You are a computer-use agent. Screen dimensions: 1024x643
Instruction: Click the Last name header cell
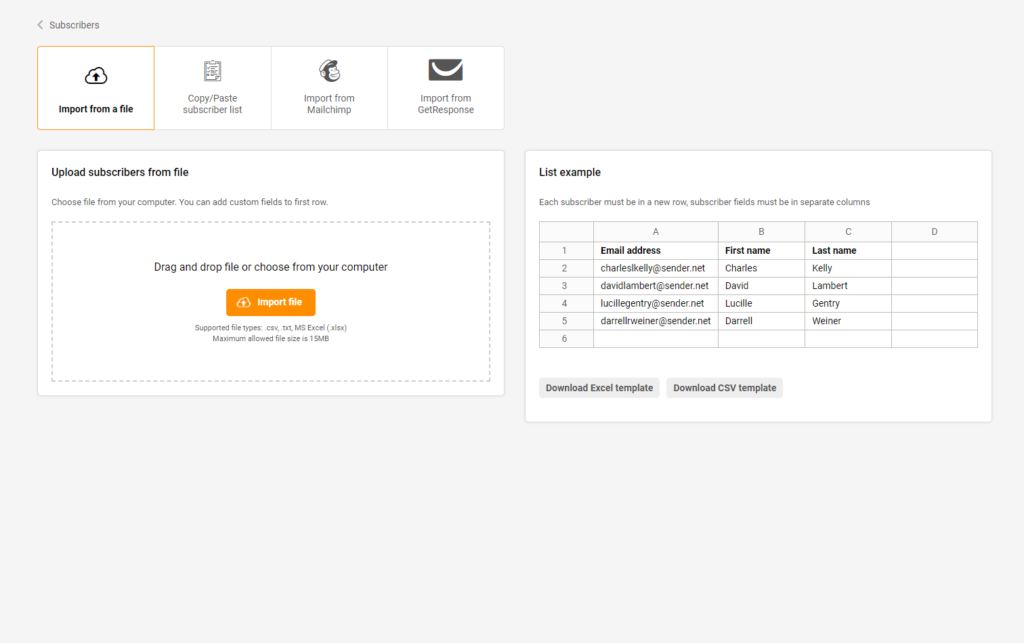[848, 251]
